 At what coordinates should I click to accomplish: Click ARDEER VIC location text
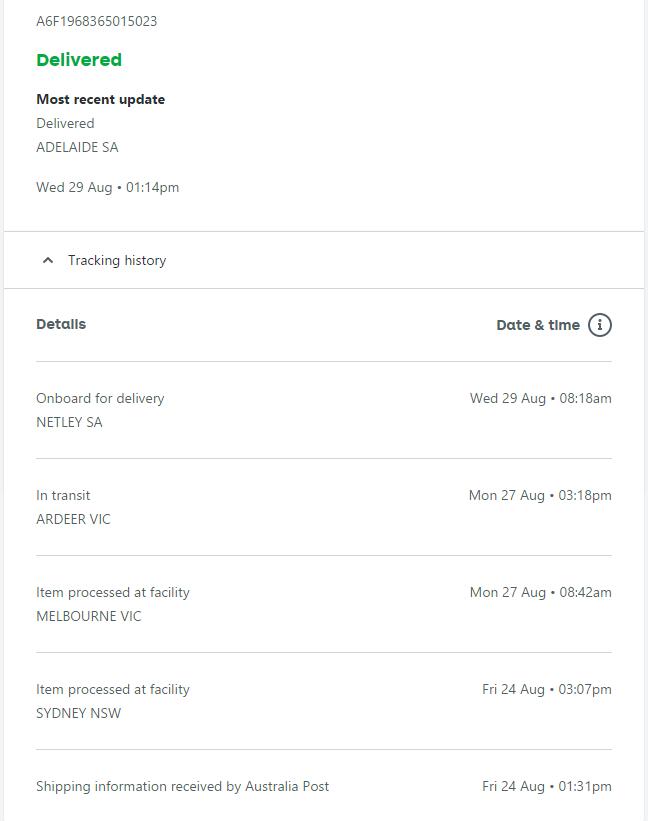click(73, 519)
